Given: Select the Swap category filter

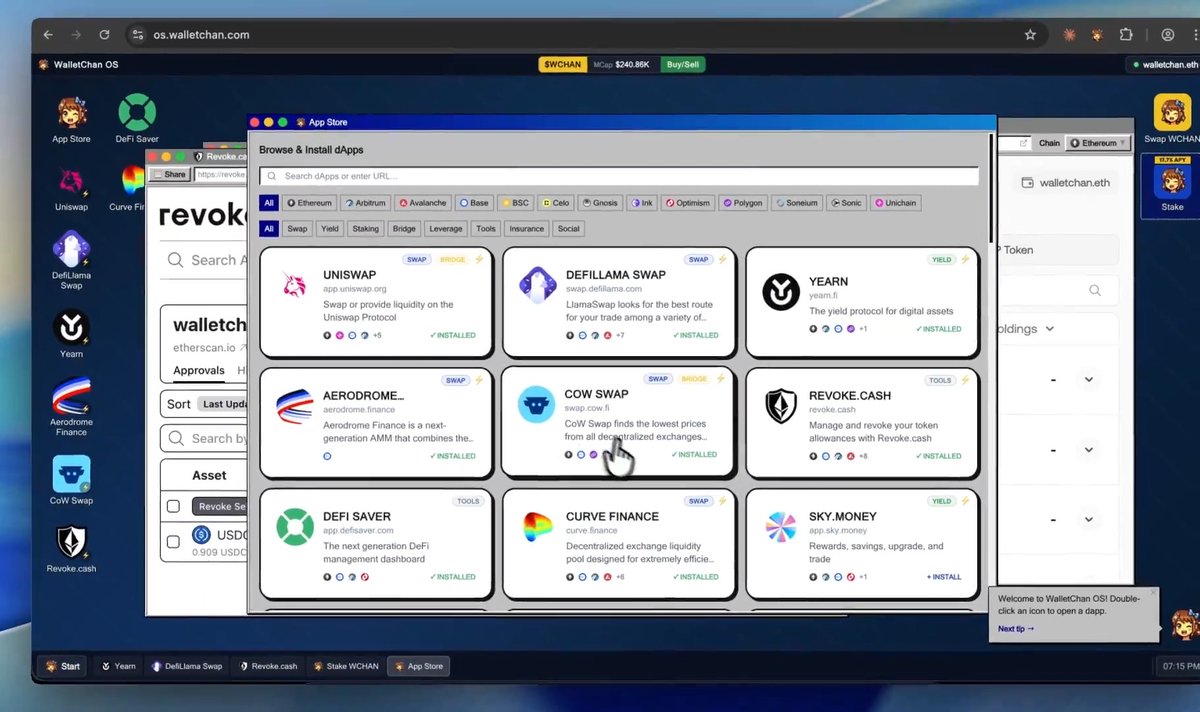Looking at the screenshot, I should [x=297, y=229].
